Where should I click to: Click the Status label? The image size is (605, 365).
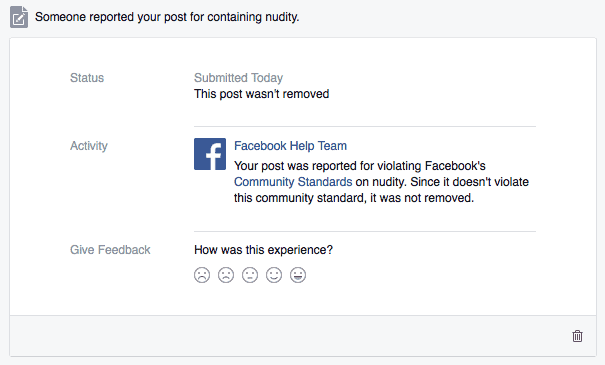(87, 78)
